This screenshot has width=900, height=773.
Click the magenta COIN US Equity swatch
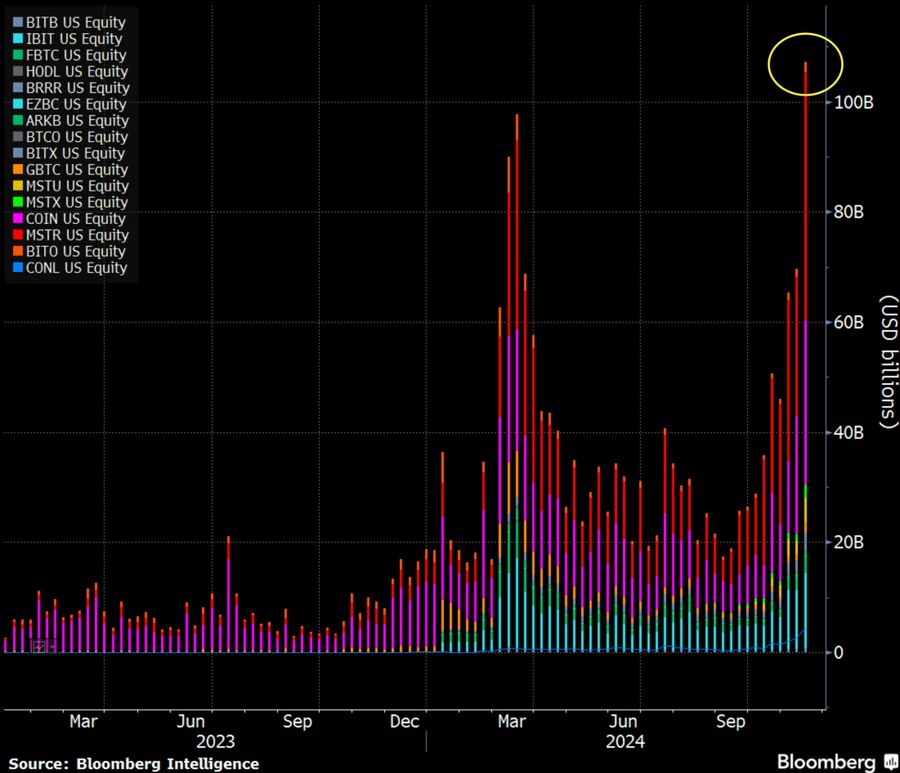pos(16,219)
